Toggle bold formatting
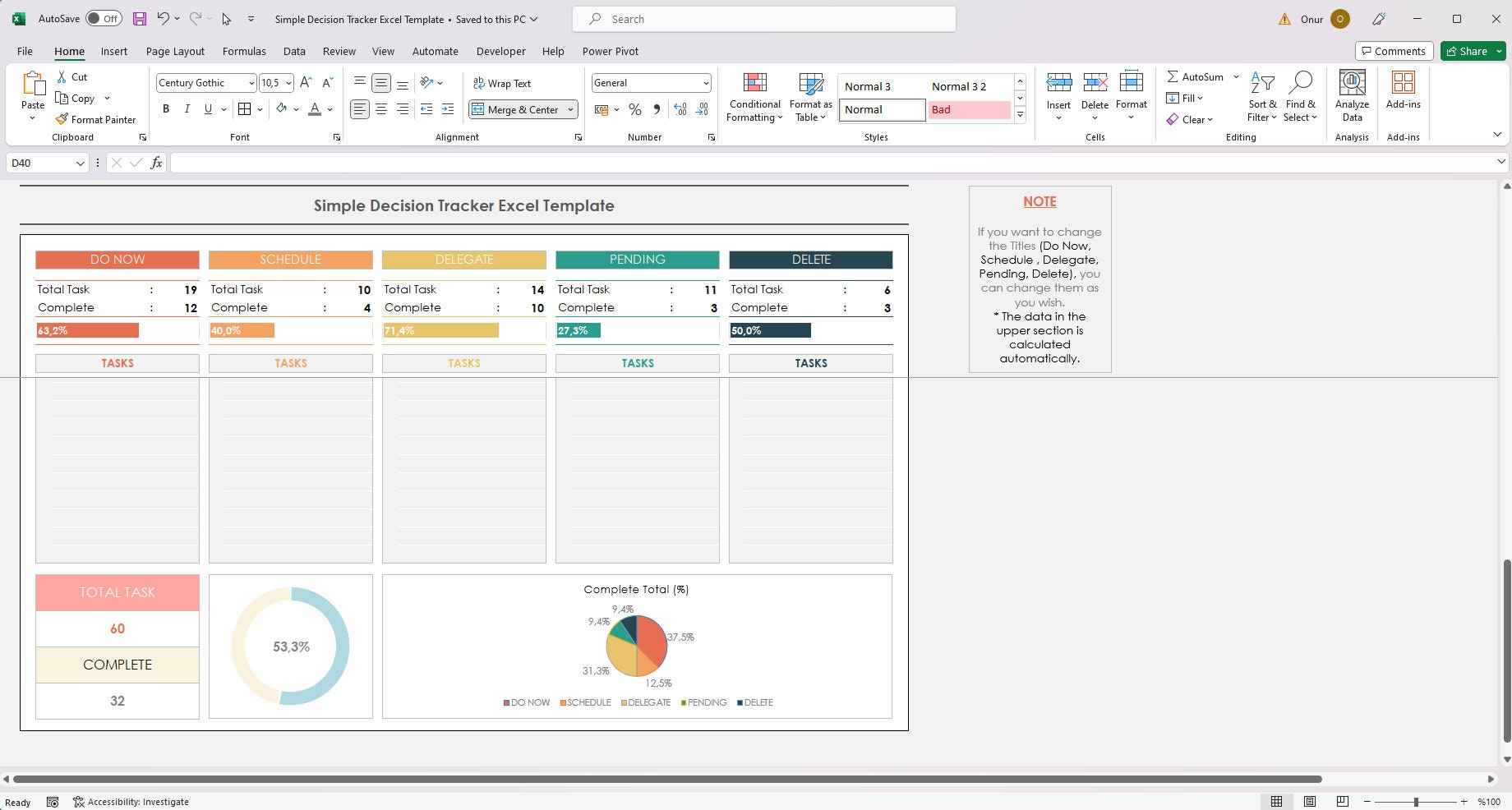 (x=166, y=109)
